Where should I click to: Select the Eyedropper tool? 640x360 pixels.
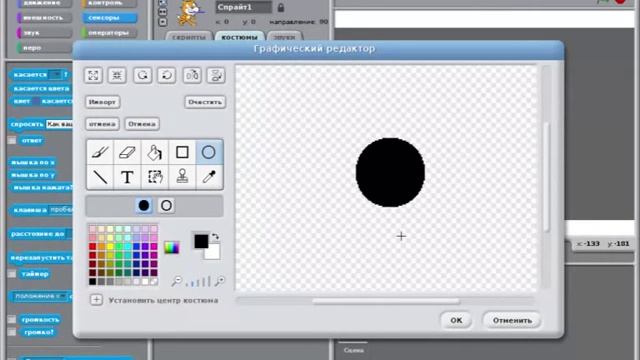coord(209,177)
